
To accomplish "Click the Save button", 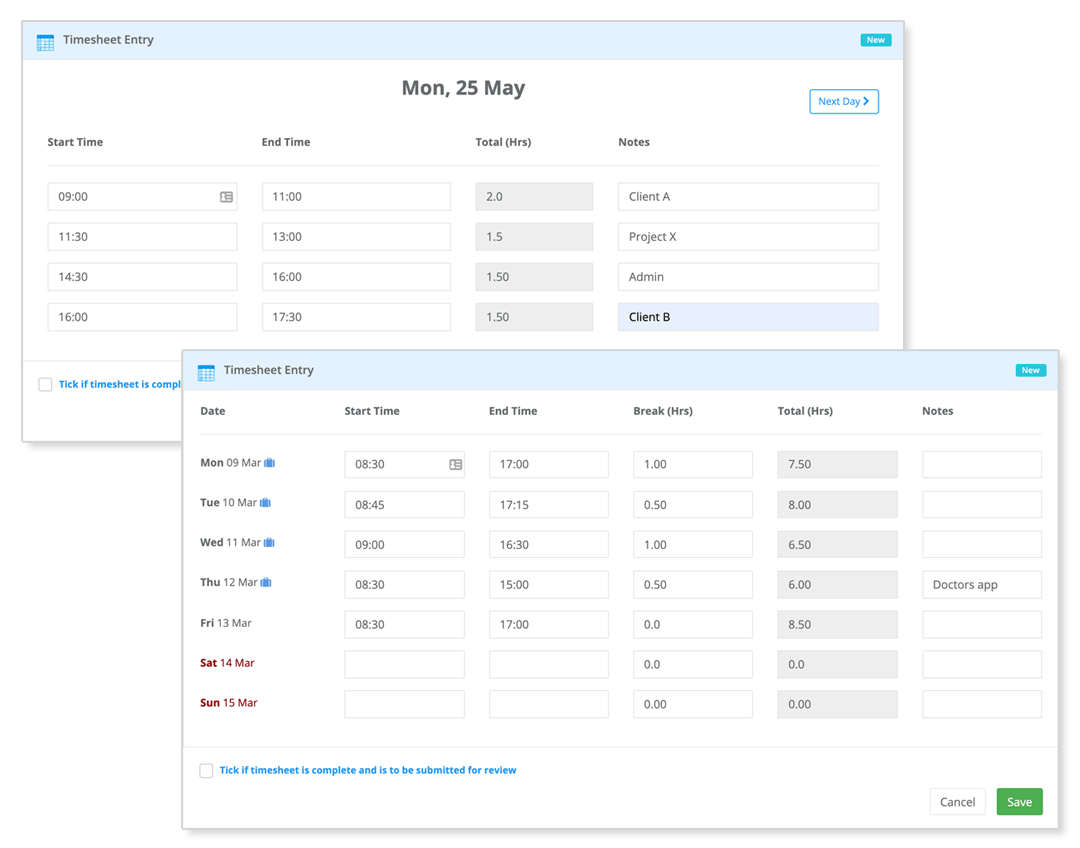I will coord(1019,801).
